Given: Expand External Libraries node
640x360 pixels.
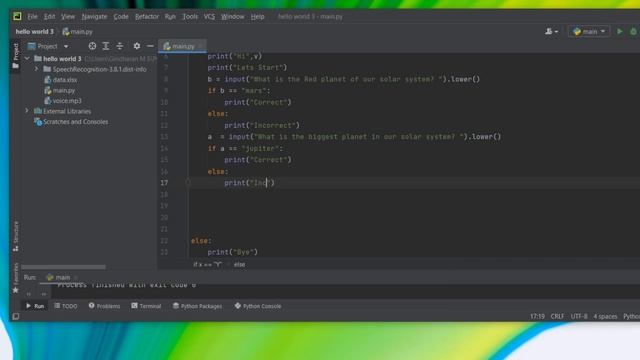Looking at the screenshot, I should [27, 111].
